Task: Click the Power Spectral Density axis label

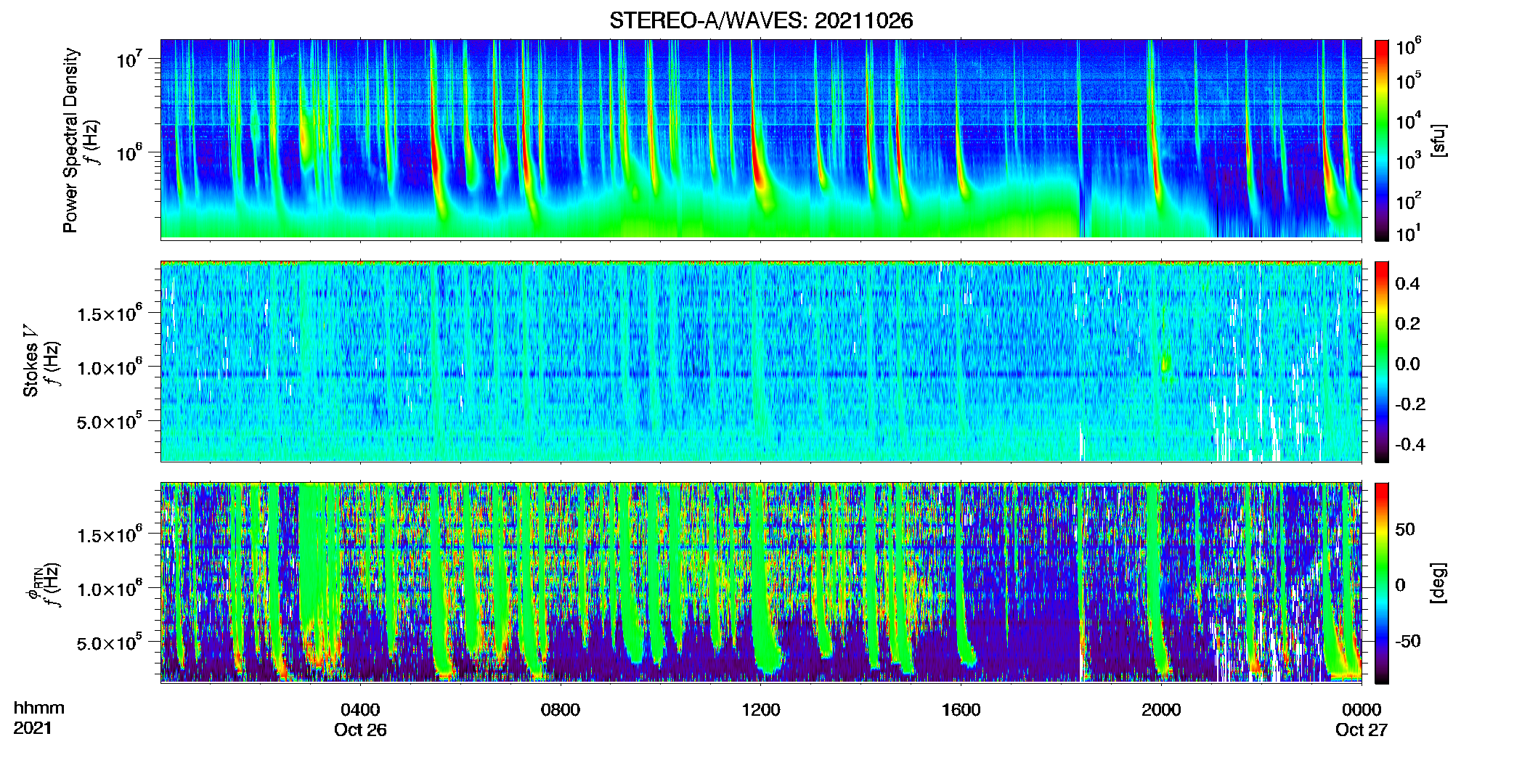Action: 70,140
